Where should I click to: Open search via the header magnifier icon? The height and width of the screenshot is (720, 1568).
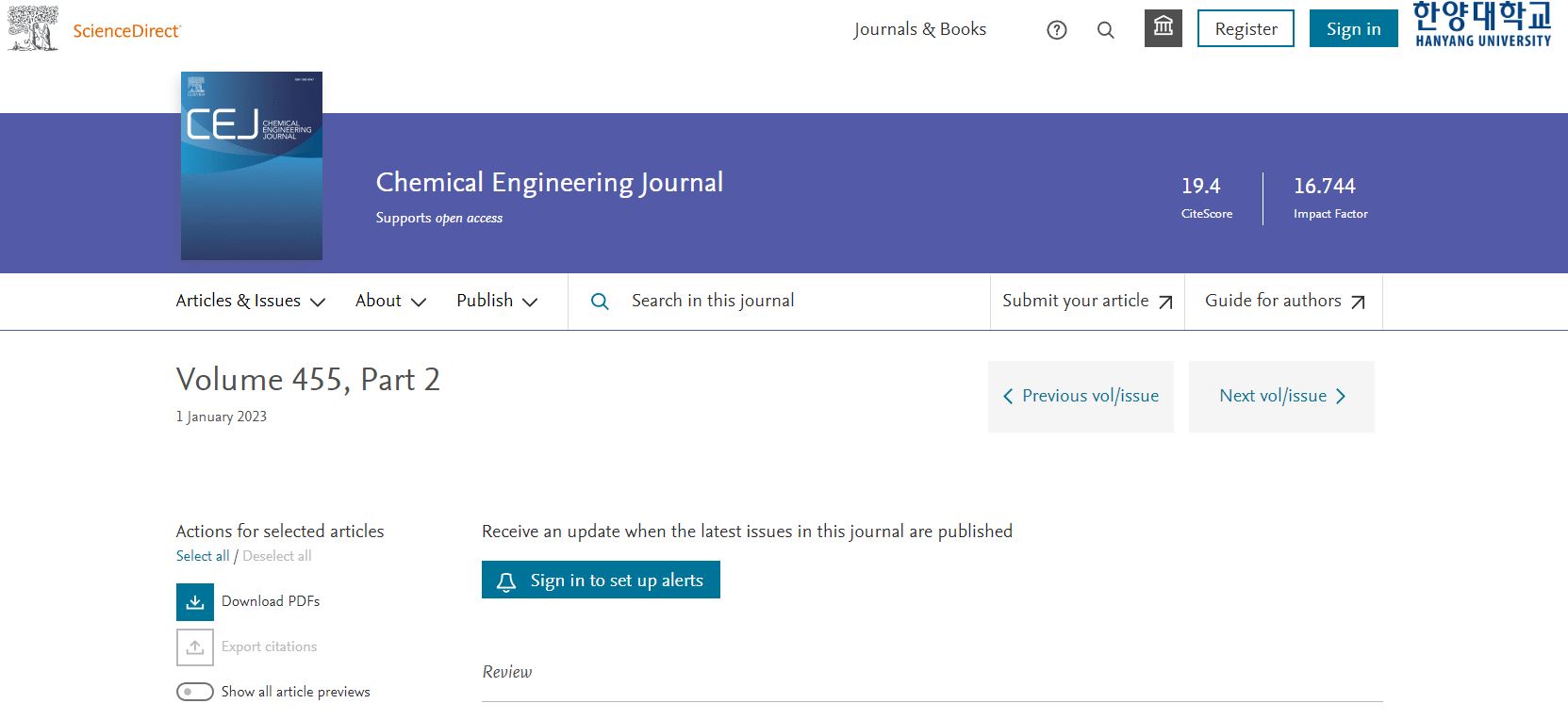click(1106, 30)
